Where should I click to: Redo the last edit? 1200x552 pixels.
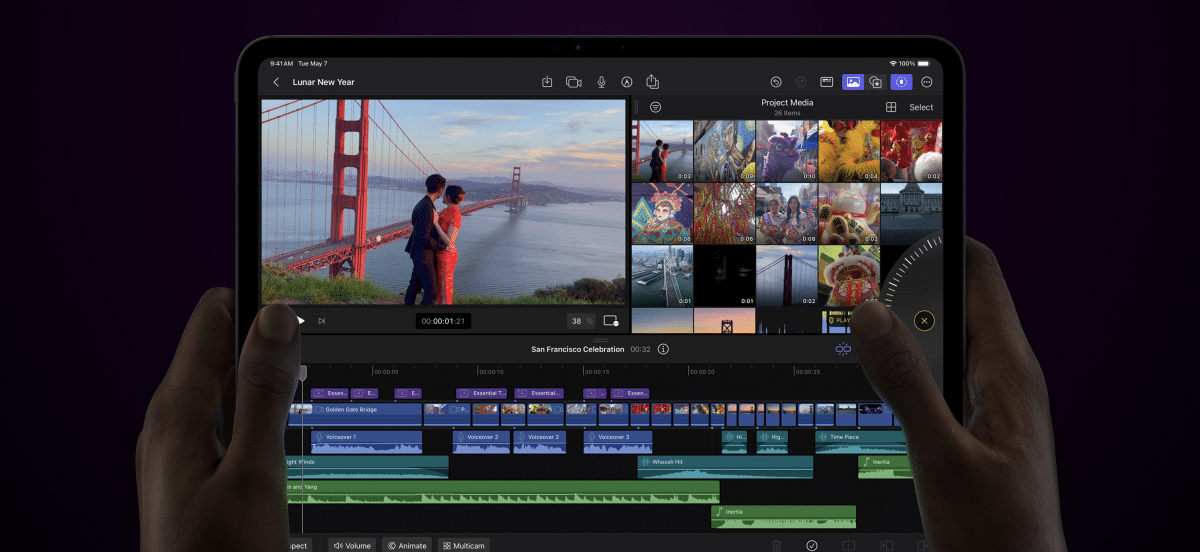(x=801, y=82)
